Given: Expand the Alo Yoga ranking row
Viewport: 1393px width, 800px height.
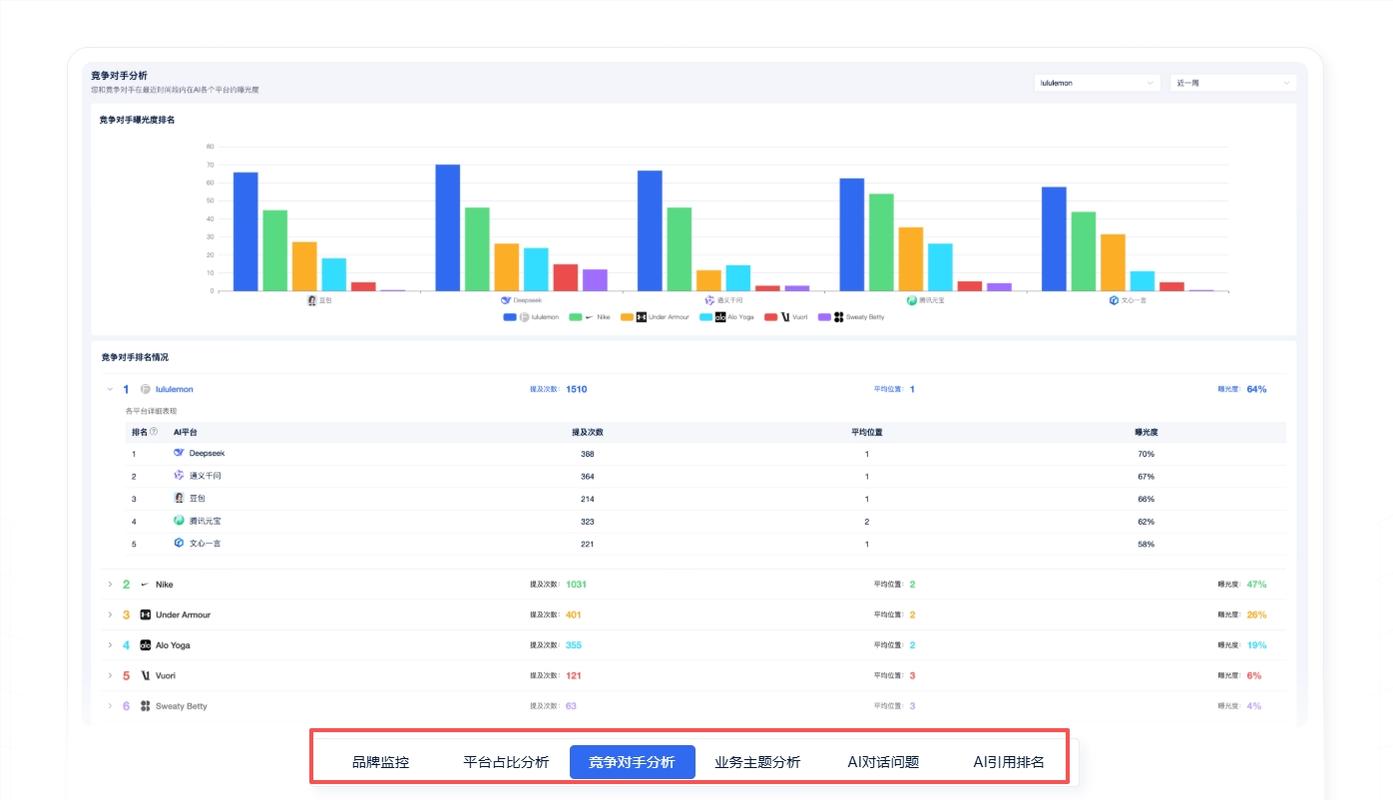Looking at the screenshot, I should tap(110, 645).
